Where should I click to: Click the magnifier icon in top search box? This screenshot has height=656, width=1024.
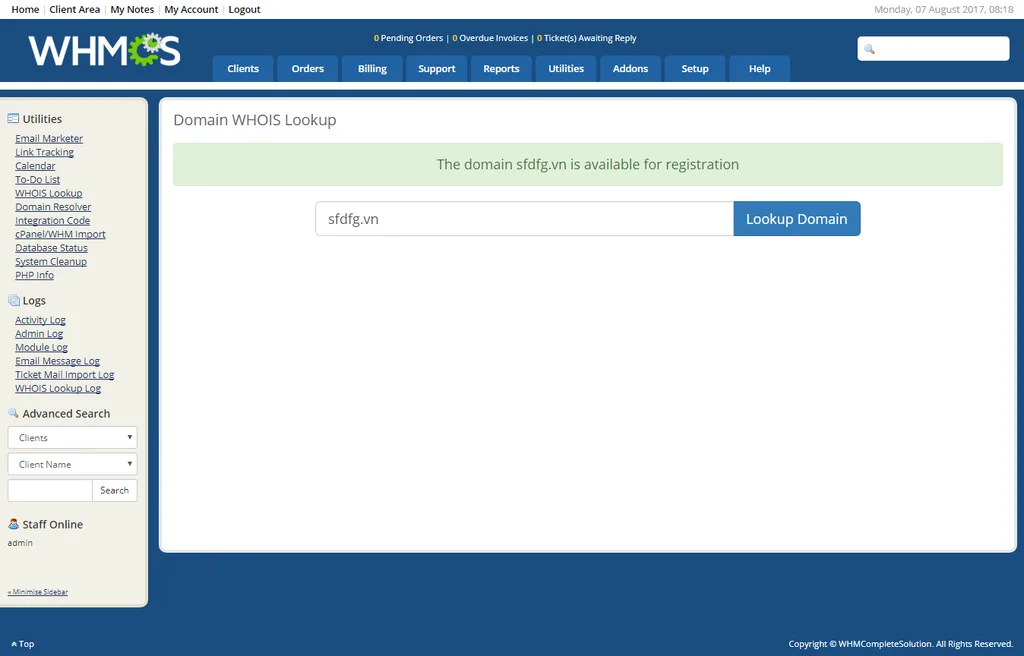tap(869, 49)
